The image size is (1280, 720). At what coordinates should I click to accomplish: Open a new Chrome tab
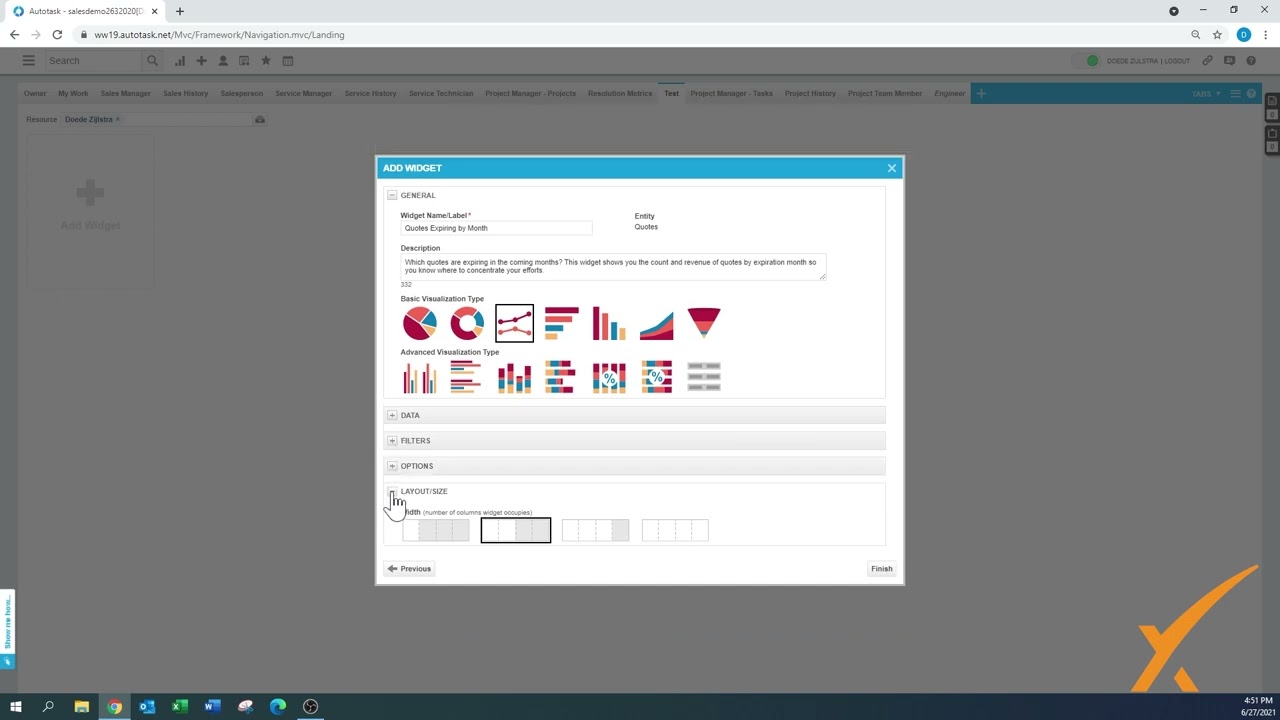click(x=180, y=11)
